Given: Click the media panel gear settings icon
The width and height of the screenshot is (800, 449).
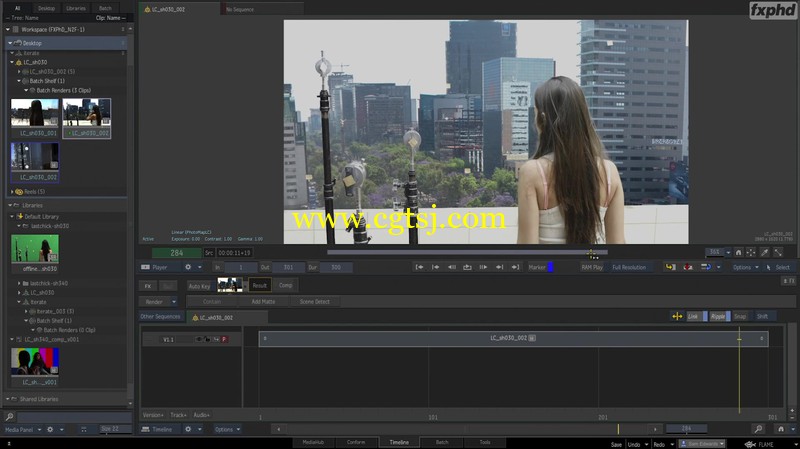Looking at the screenshot, I should click(50, 430).
